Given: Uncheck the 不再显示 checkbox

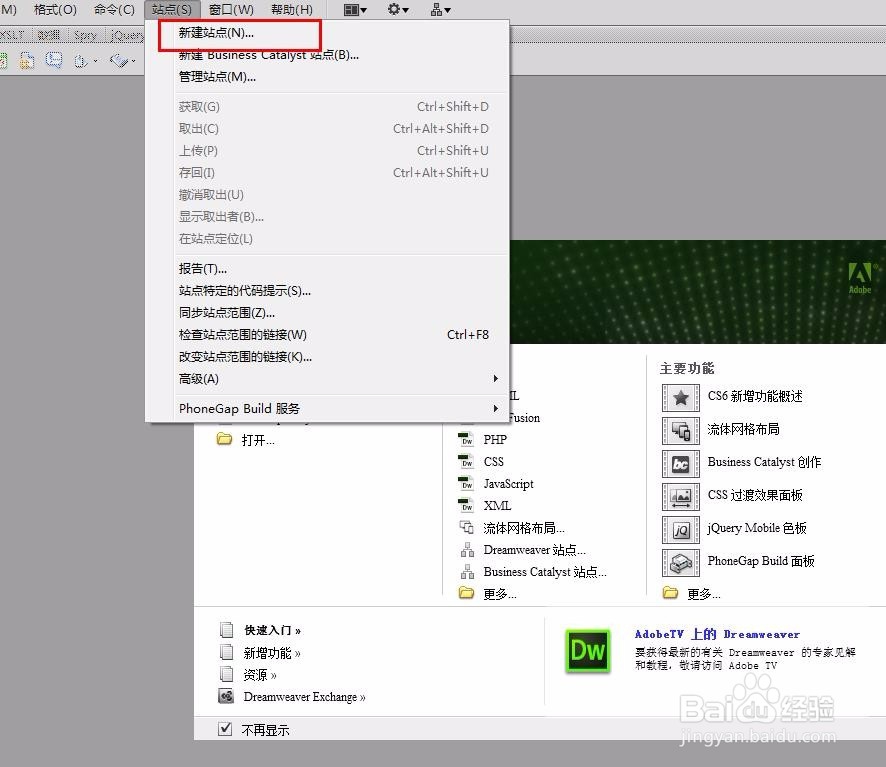Looking at the screenshot, I should (x=225, y=729).
